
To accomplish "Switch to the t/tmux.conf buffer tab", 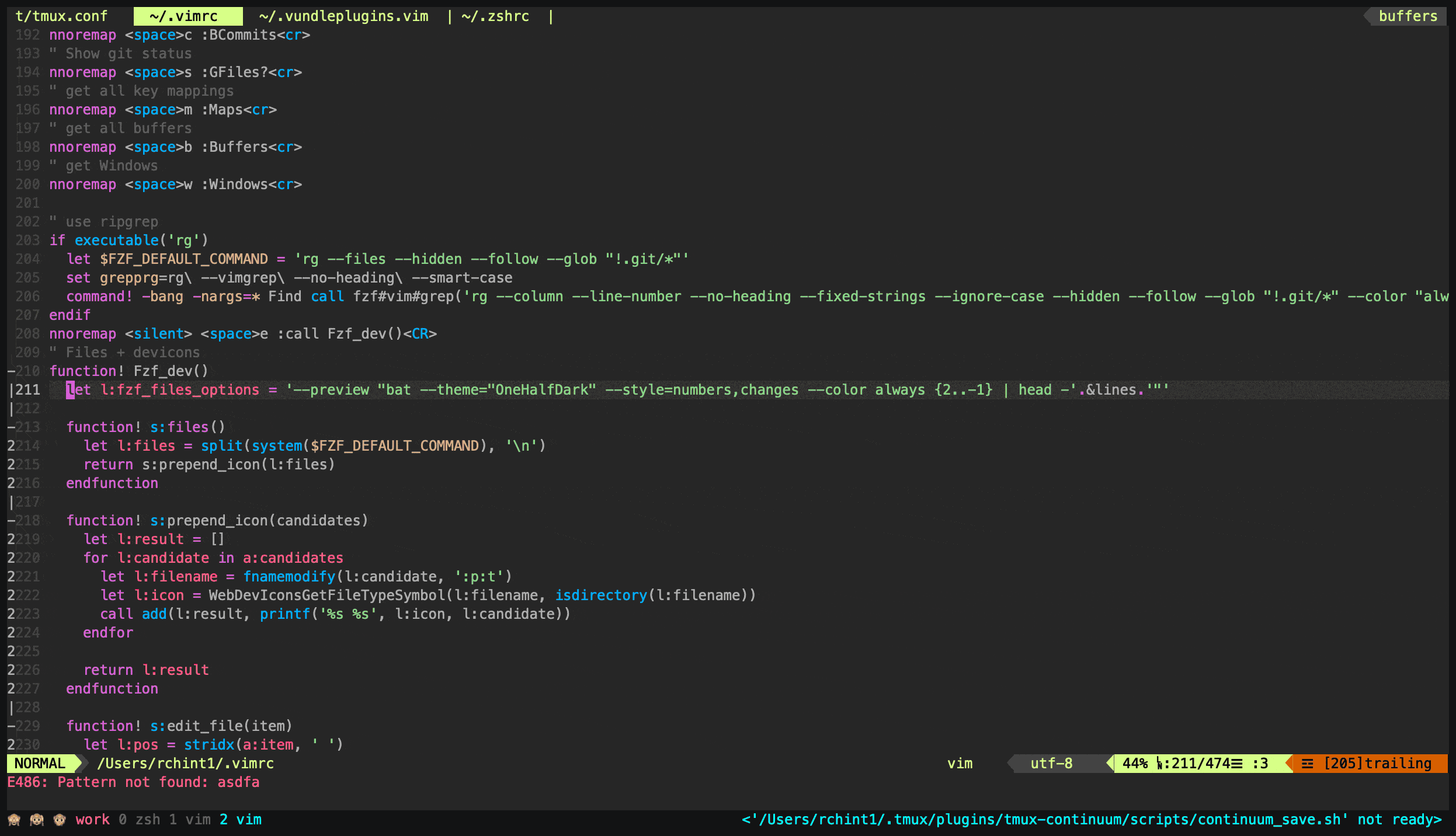I will point(61,16).
